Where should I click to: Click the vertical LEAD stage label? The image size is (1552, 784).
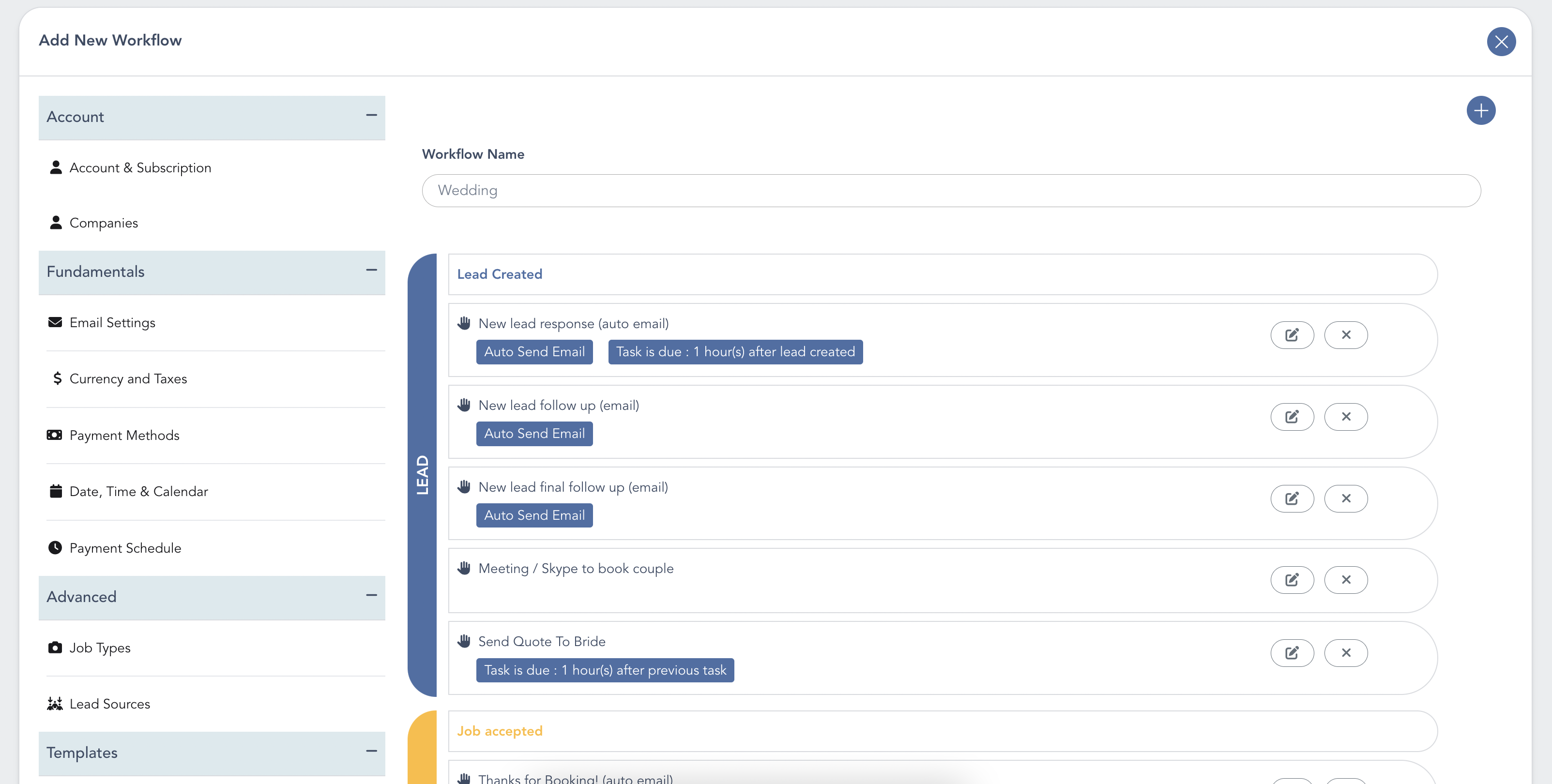pyautogui.click(x=422, y=475)
